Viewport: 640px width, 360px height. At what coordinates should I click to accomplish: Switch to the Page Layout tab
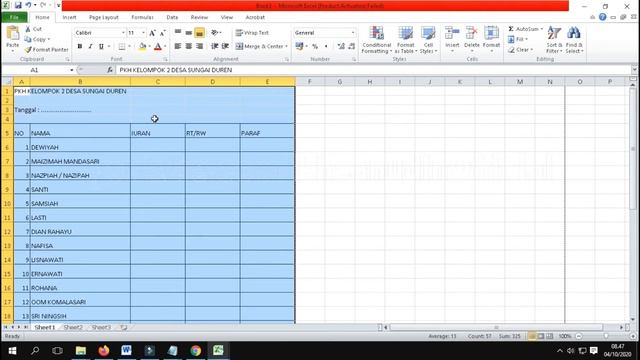104,18
